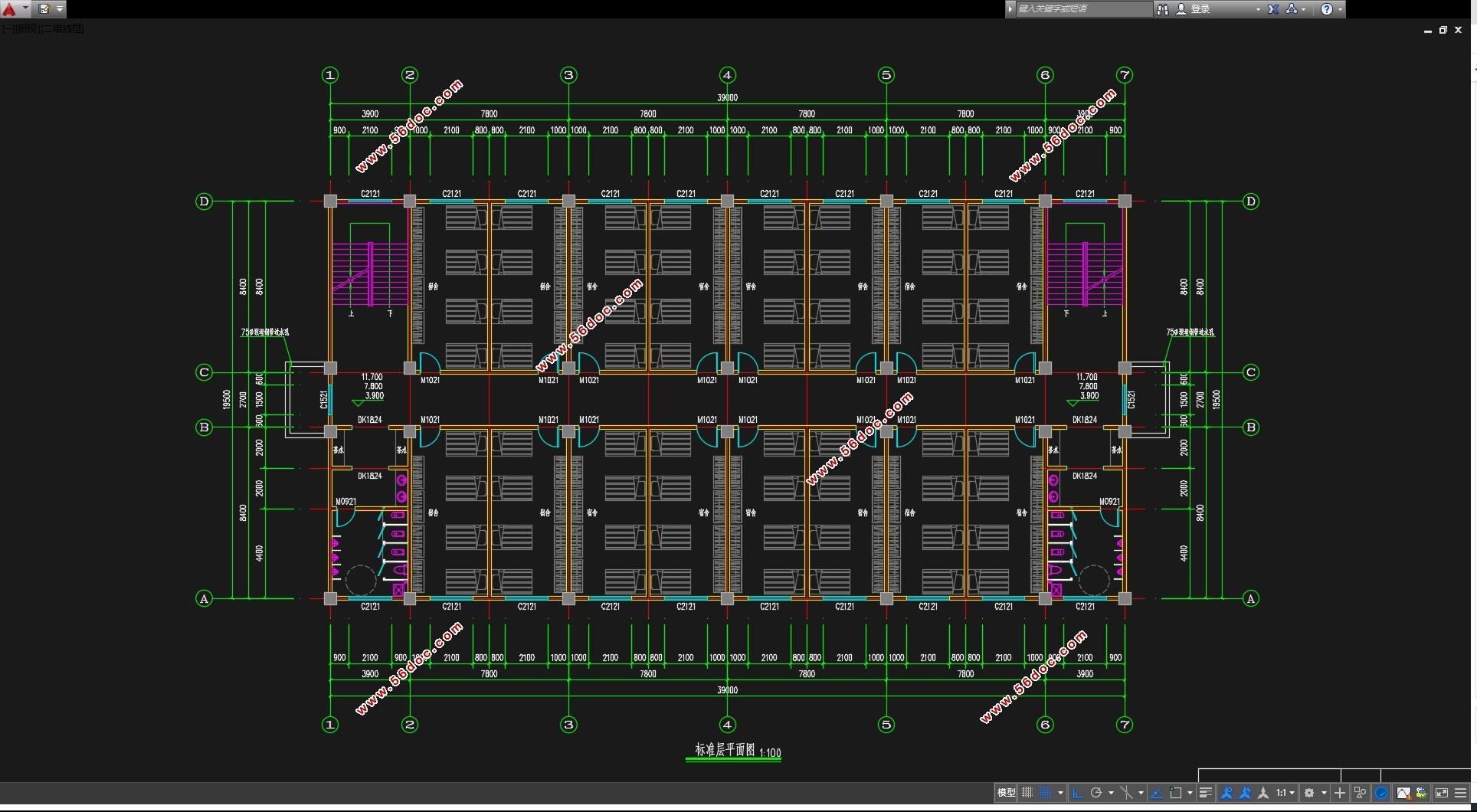The image size is (1477, 812).
Task: Click the workspace switching gear icon
Action: pyautogui.click(x=1309, y=793)
